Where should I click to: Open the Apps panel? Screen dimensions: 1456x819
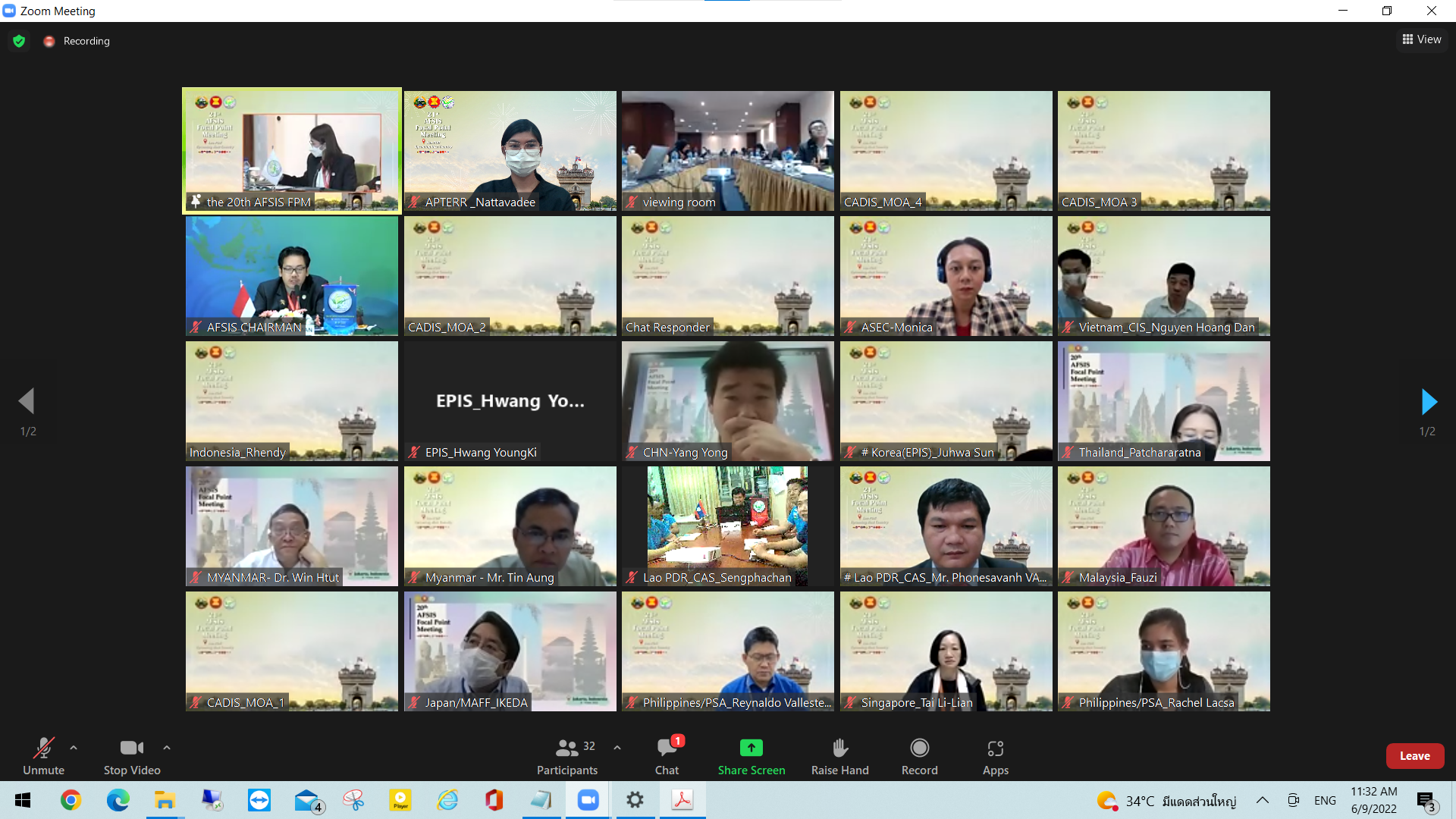pos(995,748)
